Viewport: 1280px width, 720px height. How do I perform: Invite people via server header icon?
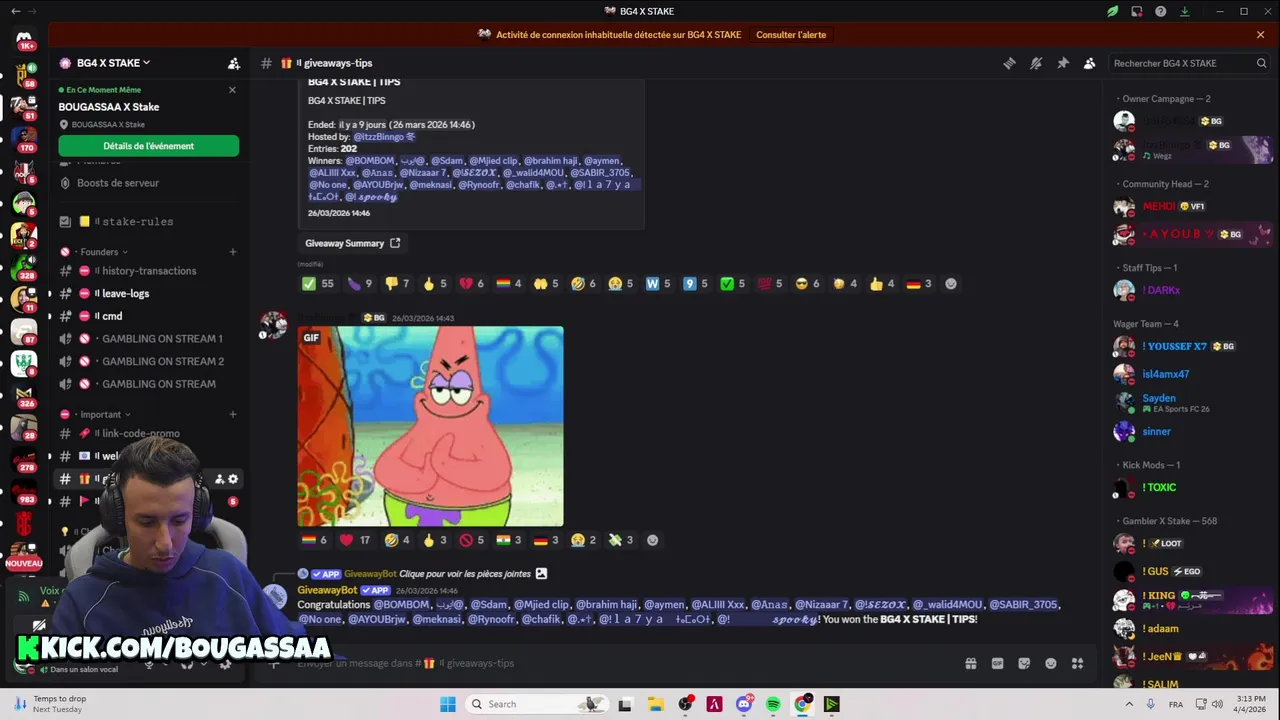(x=233, y=63)
